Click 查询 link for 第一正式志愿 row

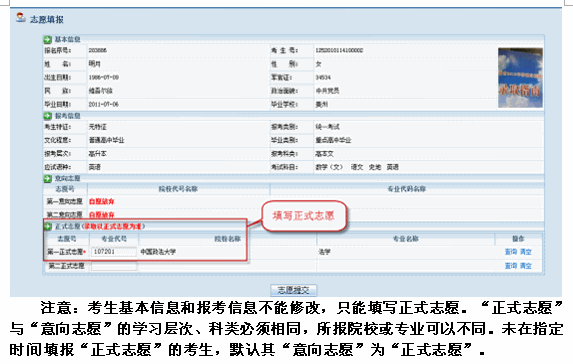pyautogui.click(x=511, y=252)
